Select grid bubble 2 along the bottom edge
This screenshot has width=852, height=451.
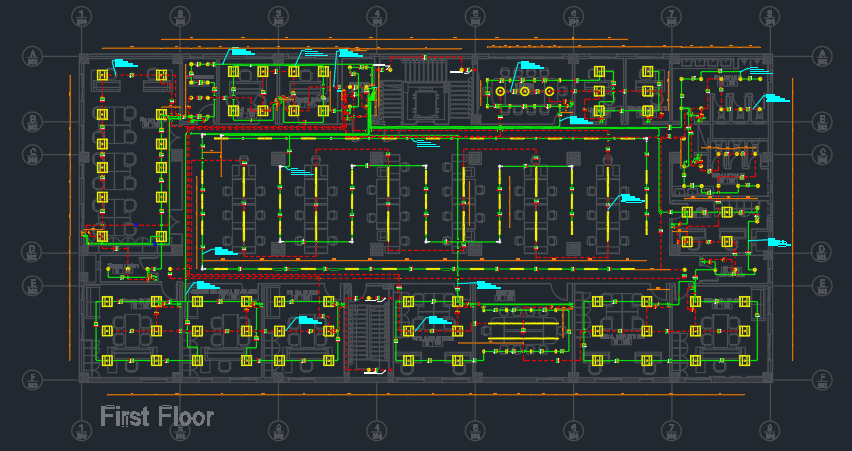pos(180,430)
